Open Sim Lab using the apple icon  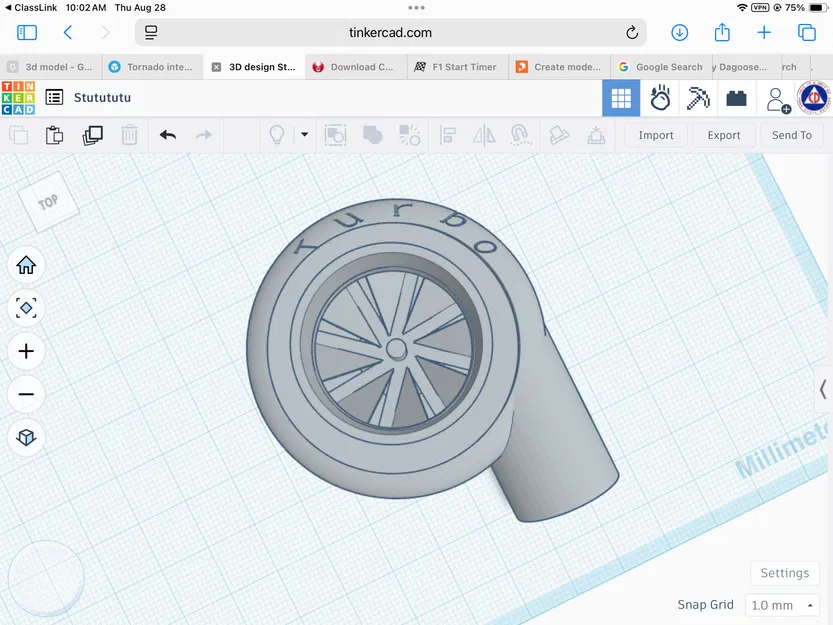click(x=659, y=98)
